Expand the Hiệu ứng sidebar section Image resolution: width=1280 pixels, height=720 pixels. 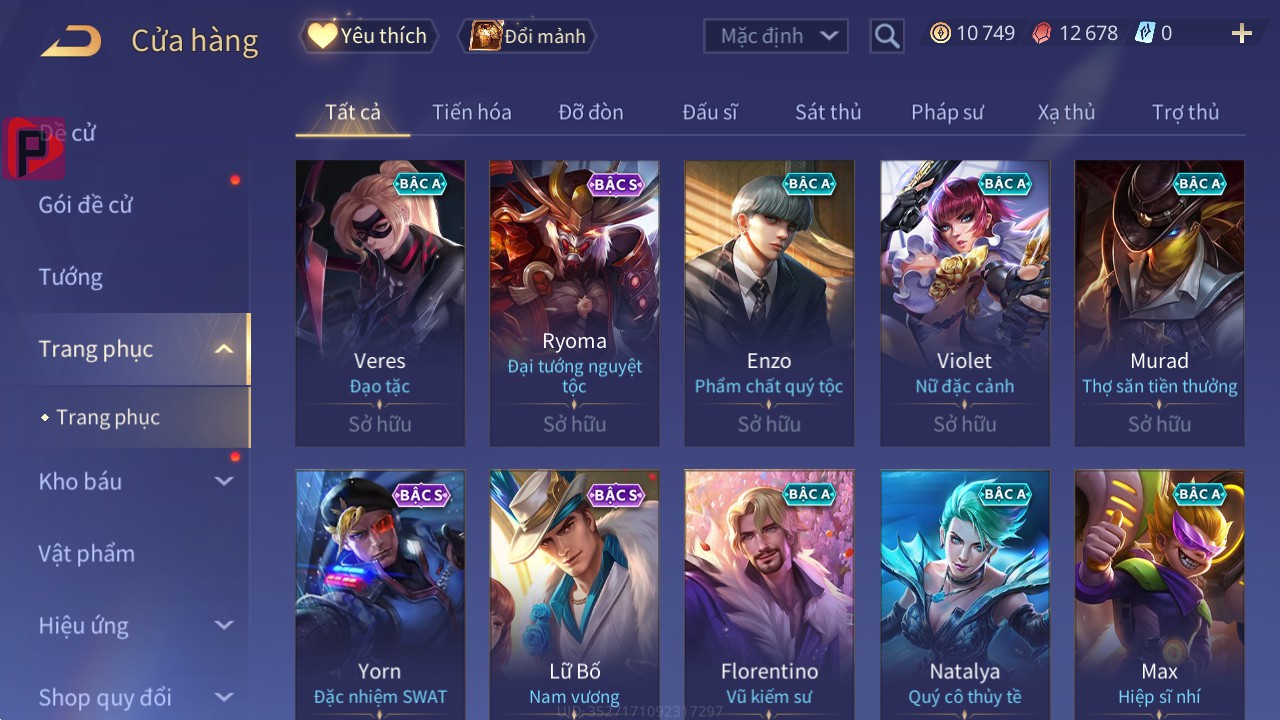point(224,625)
